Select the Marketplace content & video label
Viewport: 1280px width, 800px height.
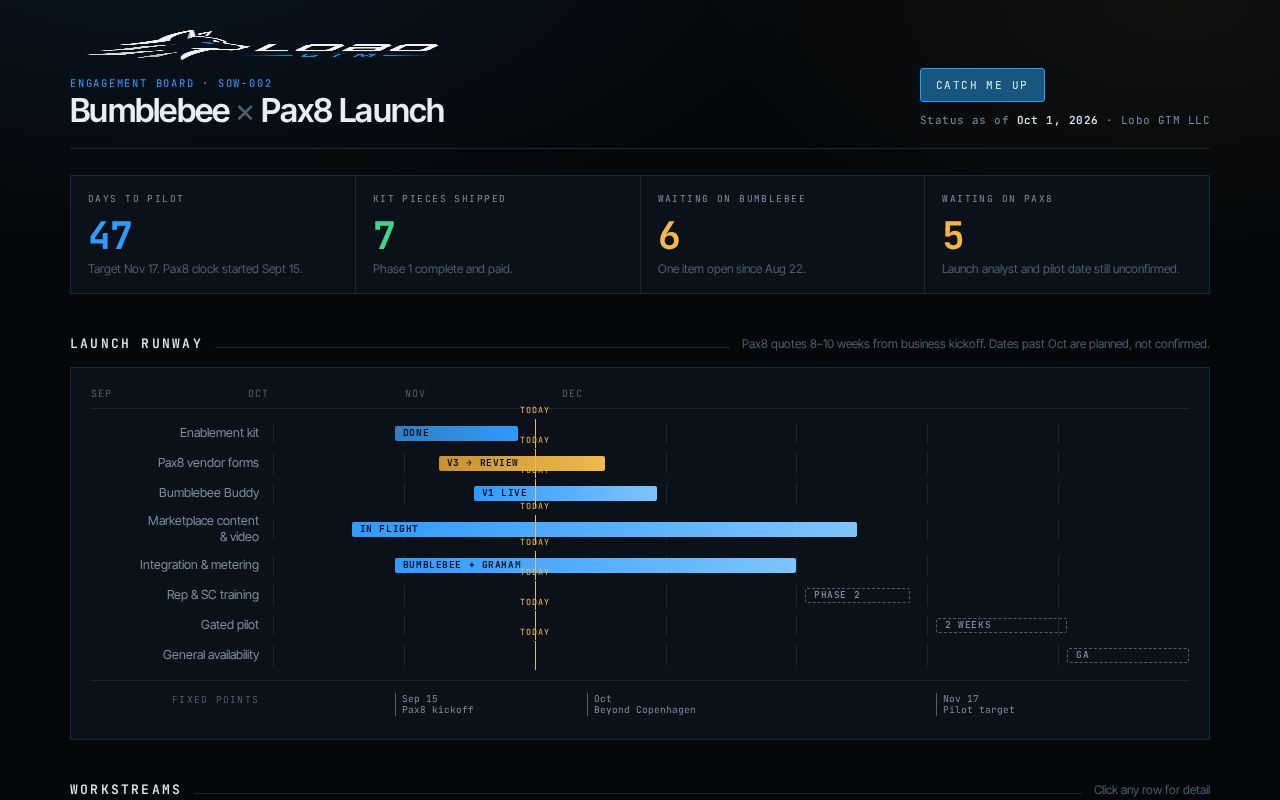click(x=203, y=529)
